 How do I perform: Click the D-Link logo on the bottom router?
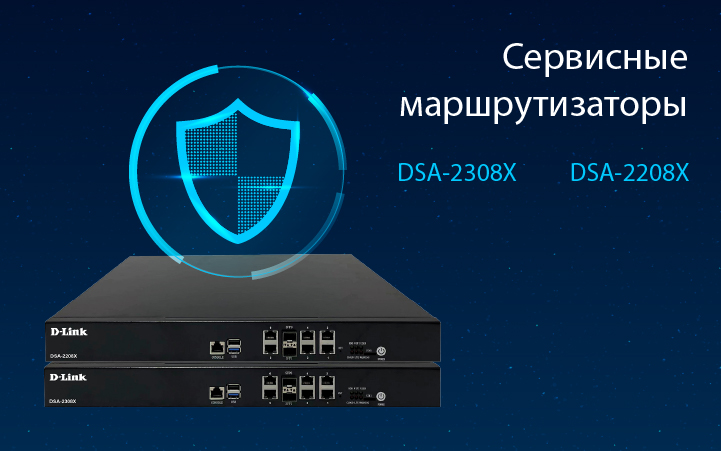(68, 377)
